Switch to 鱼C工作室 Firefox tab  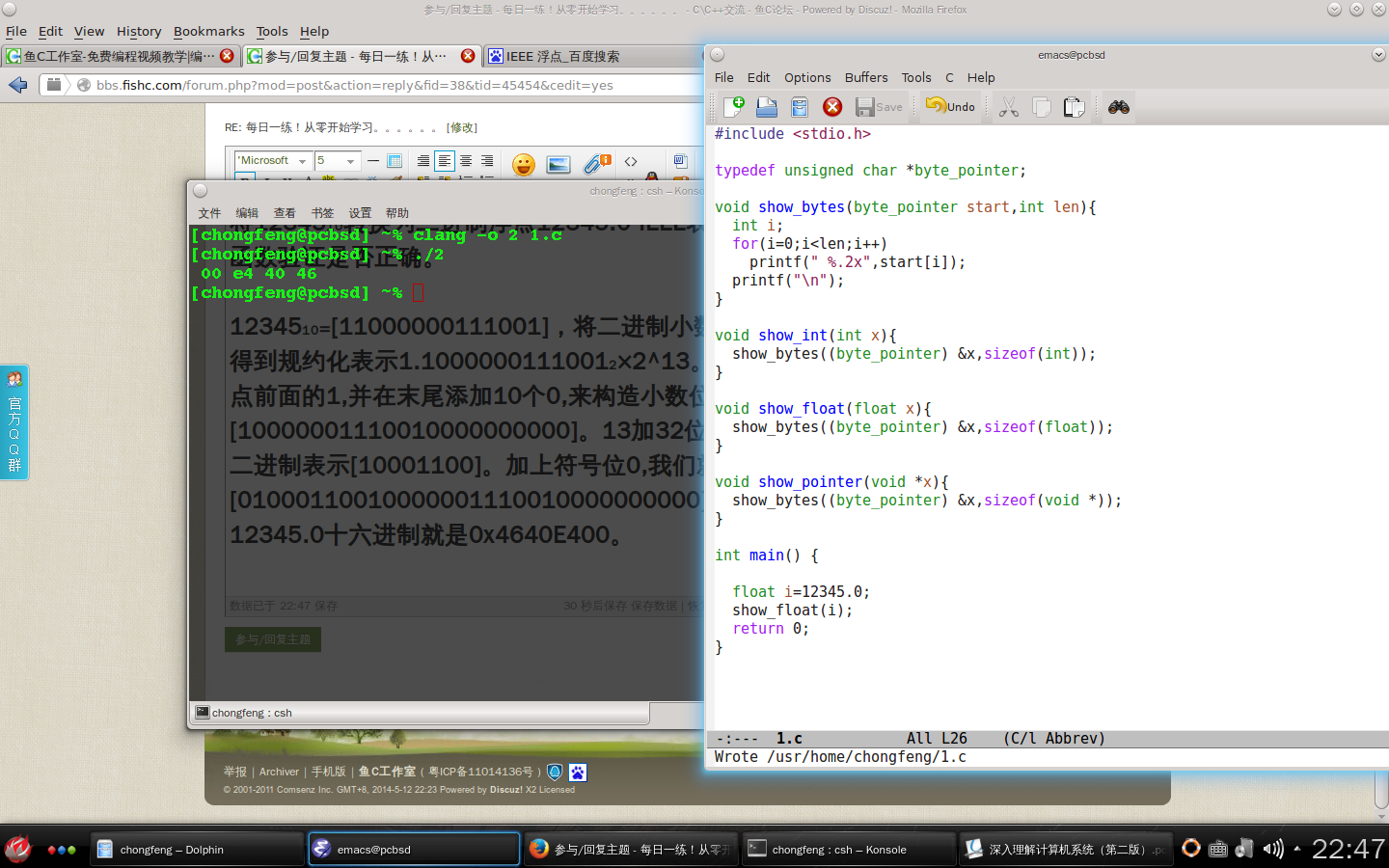pyautogui.click(x=120, y=56)
